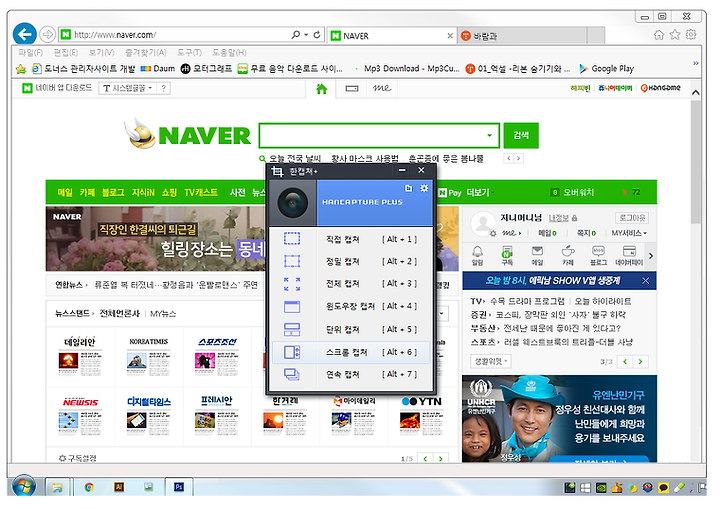Click the search magnifier in the address bar
The height and width of the screenshot is (509, 720).
[296, 34]
